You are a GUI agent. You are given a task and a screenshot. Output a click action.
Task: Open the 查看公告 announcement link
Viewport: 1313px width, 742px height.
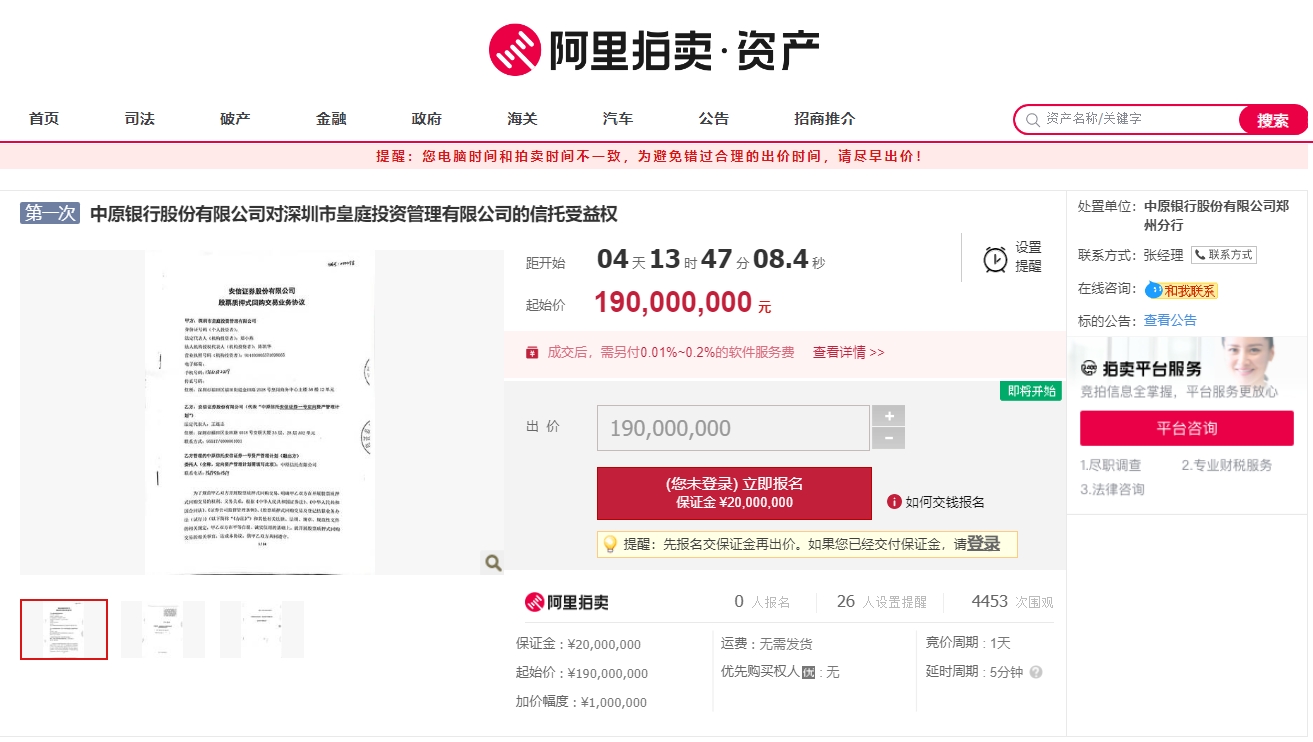tap(1170, 321)
